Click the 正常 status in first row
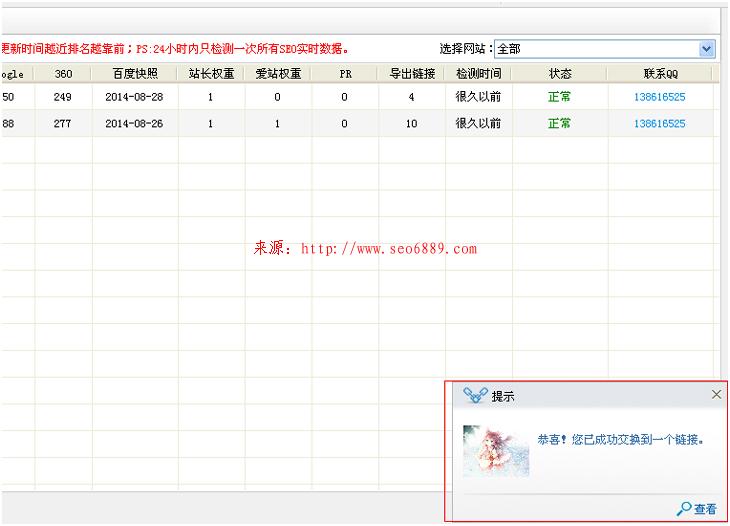The image size is (730, 526). tap(560, 97)
